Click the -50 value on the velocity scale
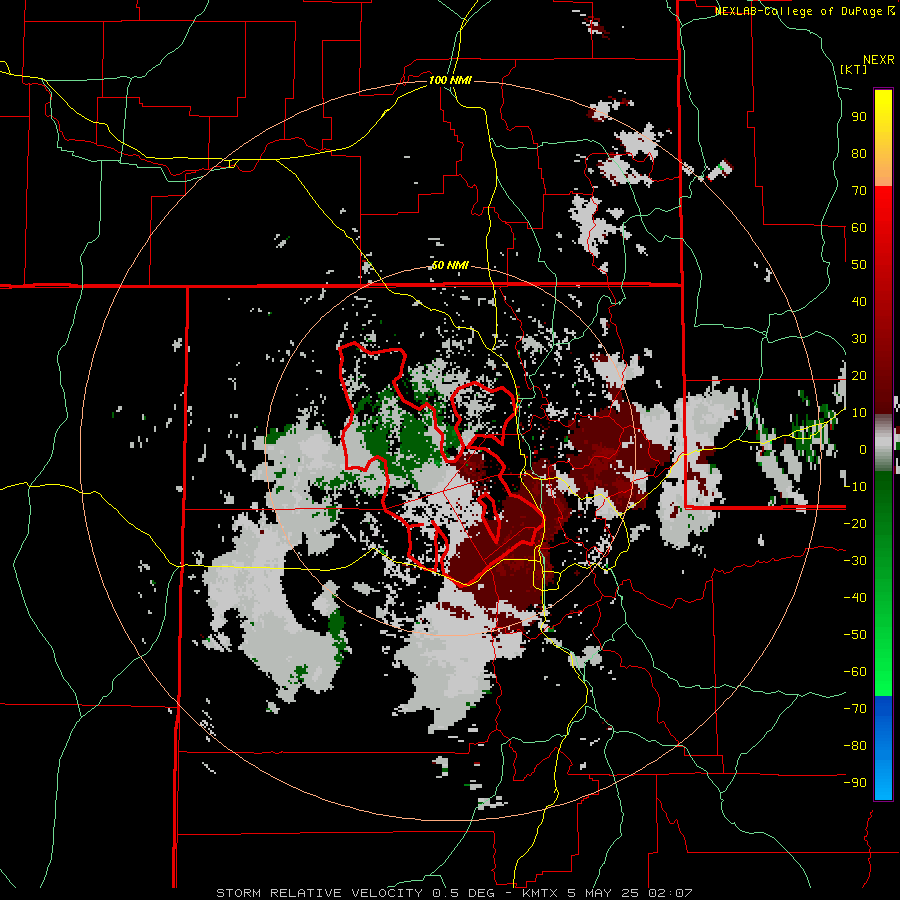 855,634
